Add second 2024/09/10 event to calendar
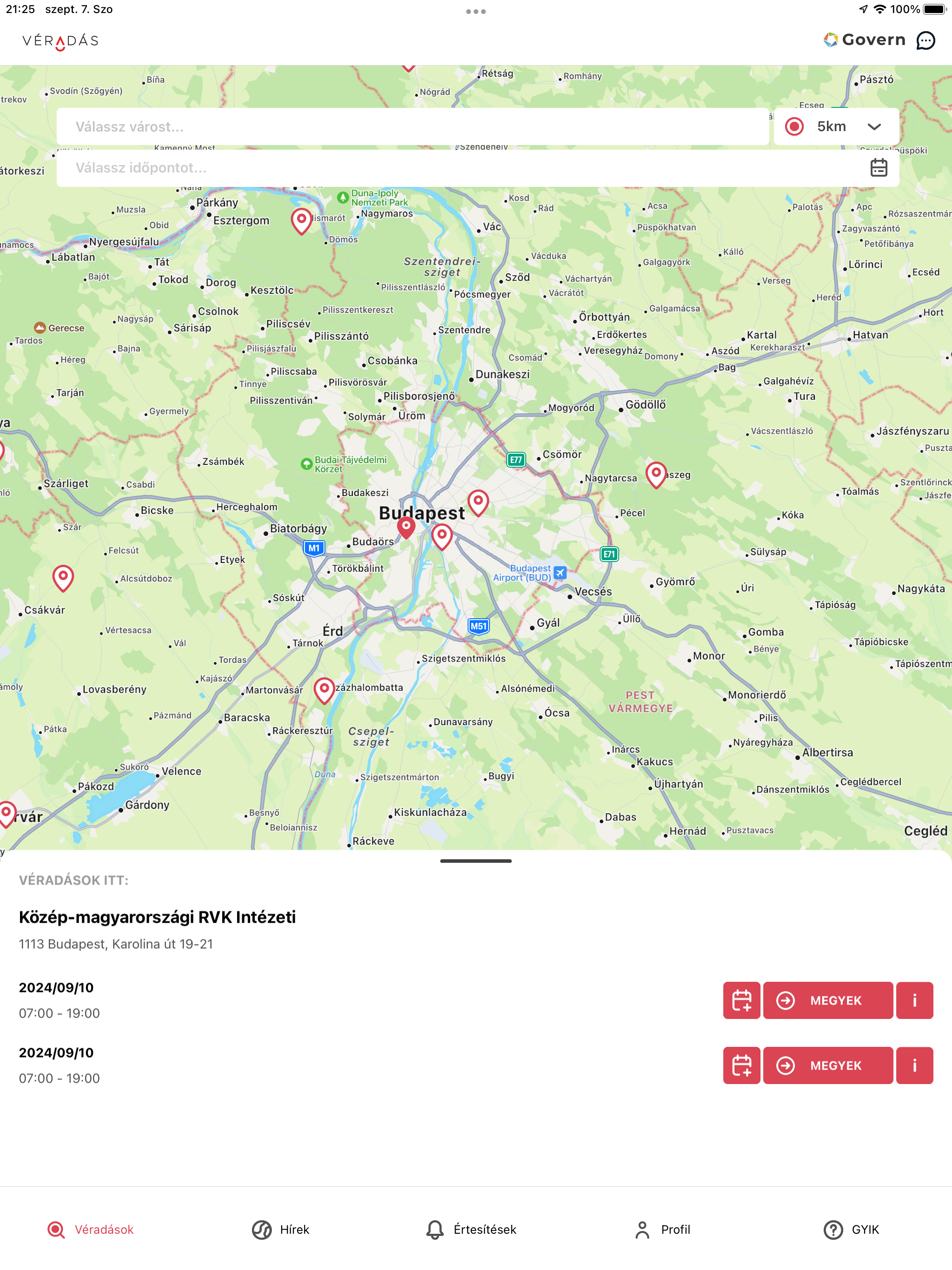The image size is (952, 1270). 741,1065
